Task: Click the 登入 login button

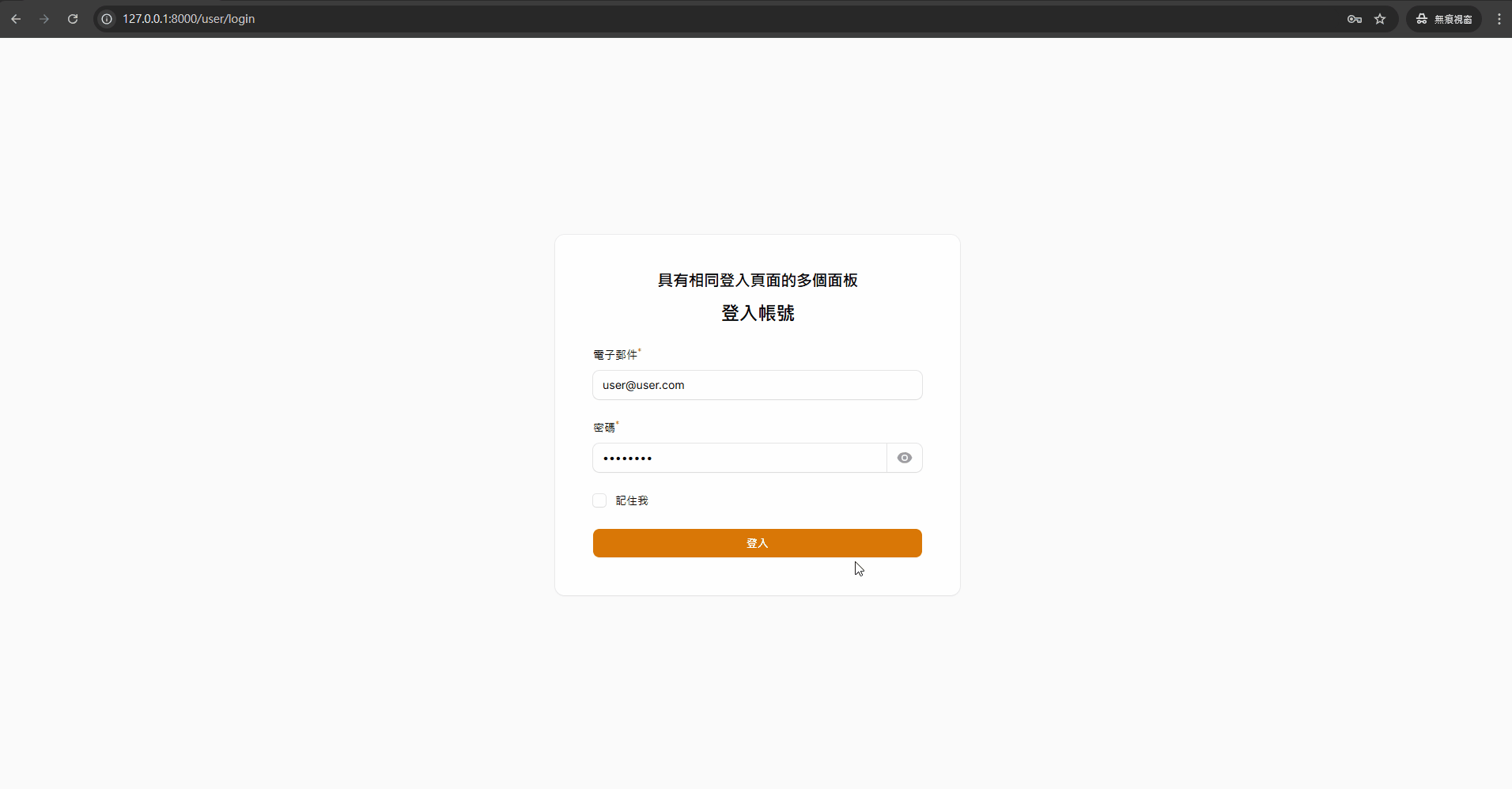Action: (x=757, y=543)
